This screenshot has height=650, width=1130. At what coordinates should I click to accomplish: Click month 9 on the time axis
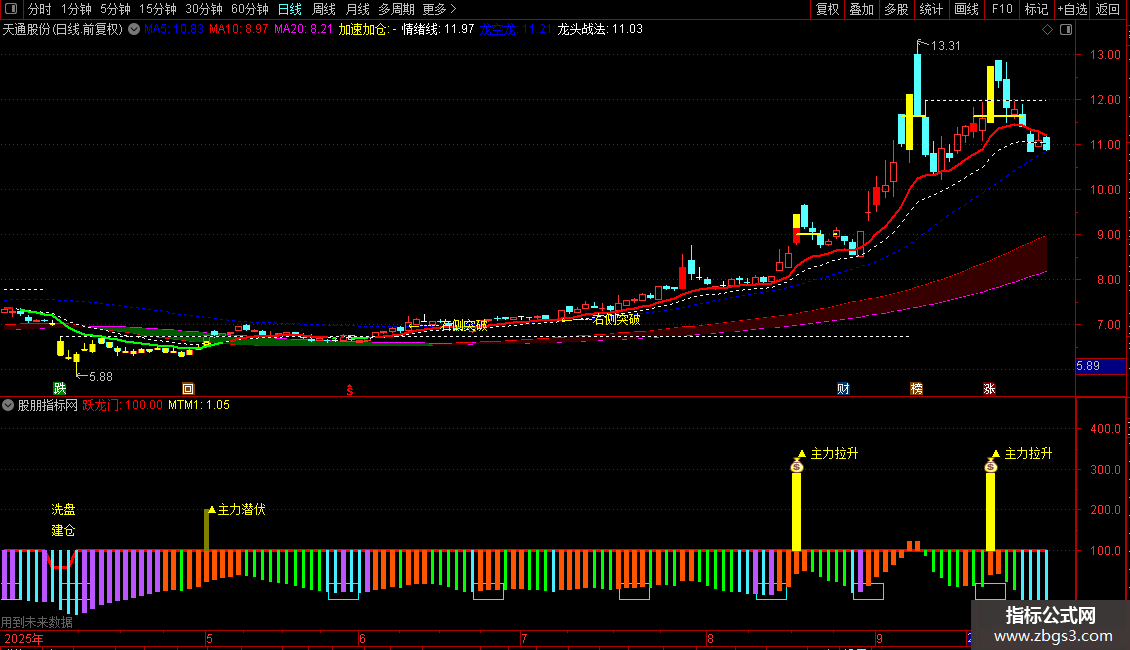(879, 639)
